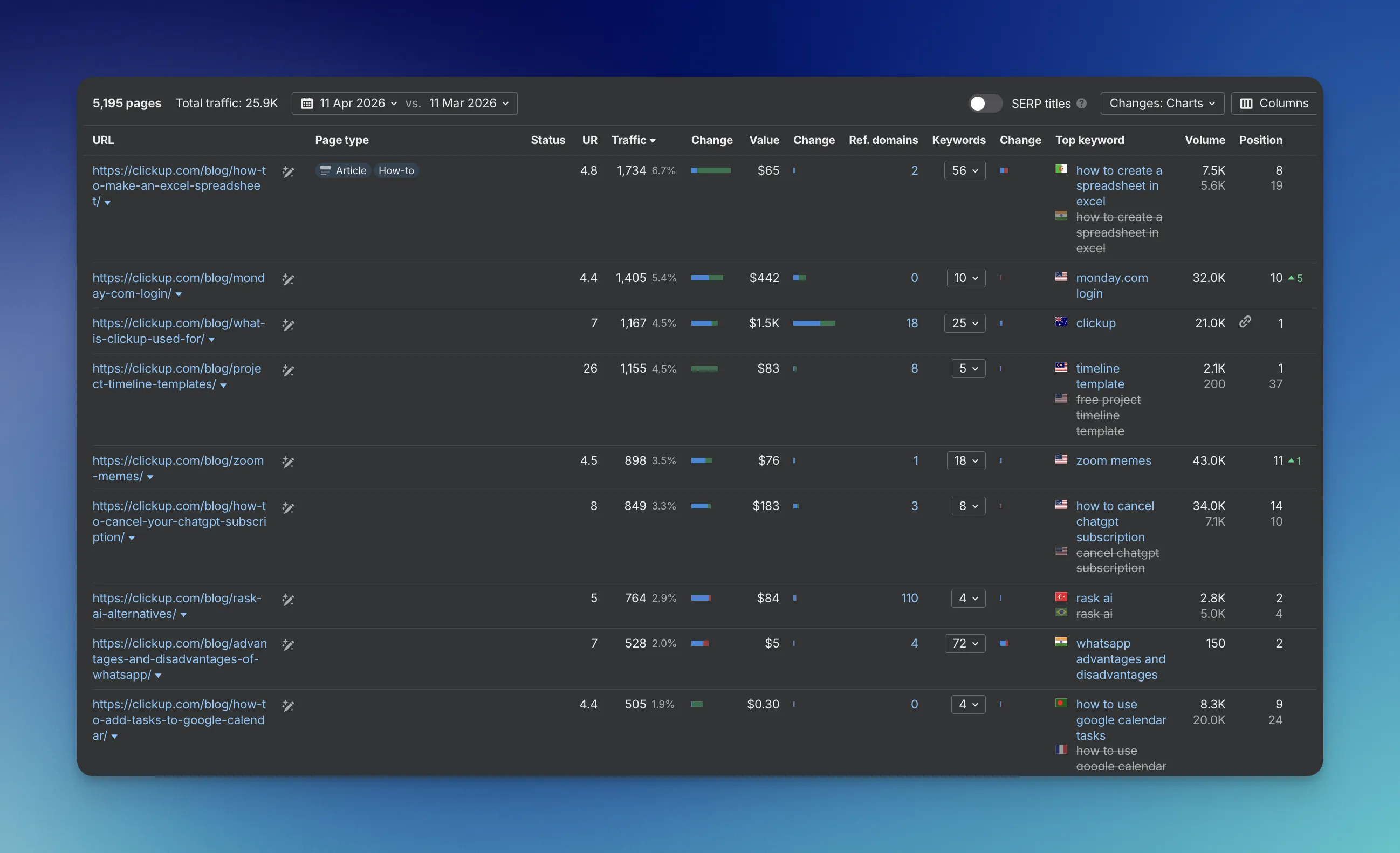The width and height of the screenshot is (1400, 853).
Task: Click the Ref. domains column header
Action: click(883, 140)
